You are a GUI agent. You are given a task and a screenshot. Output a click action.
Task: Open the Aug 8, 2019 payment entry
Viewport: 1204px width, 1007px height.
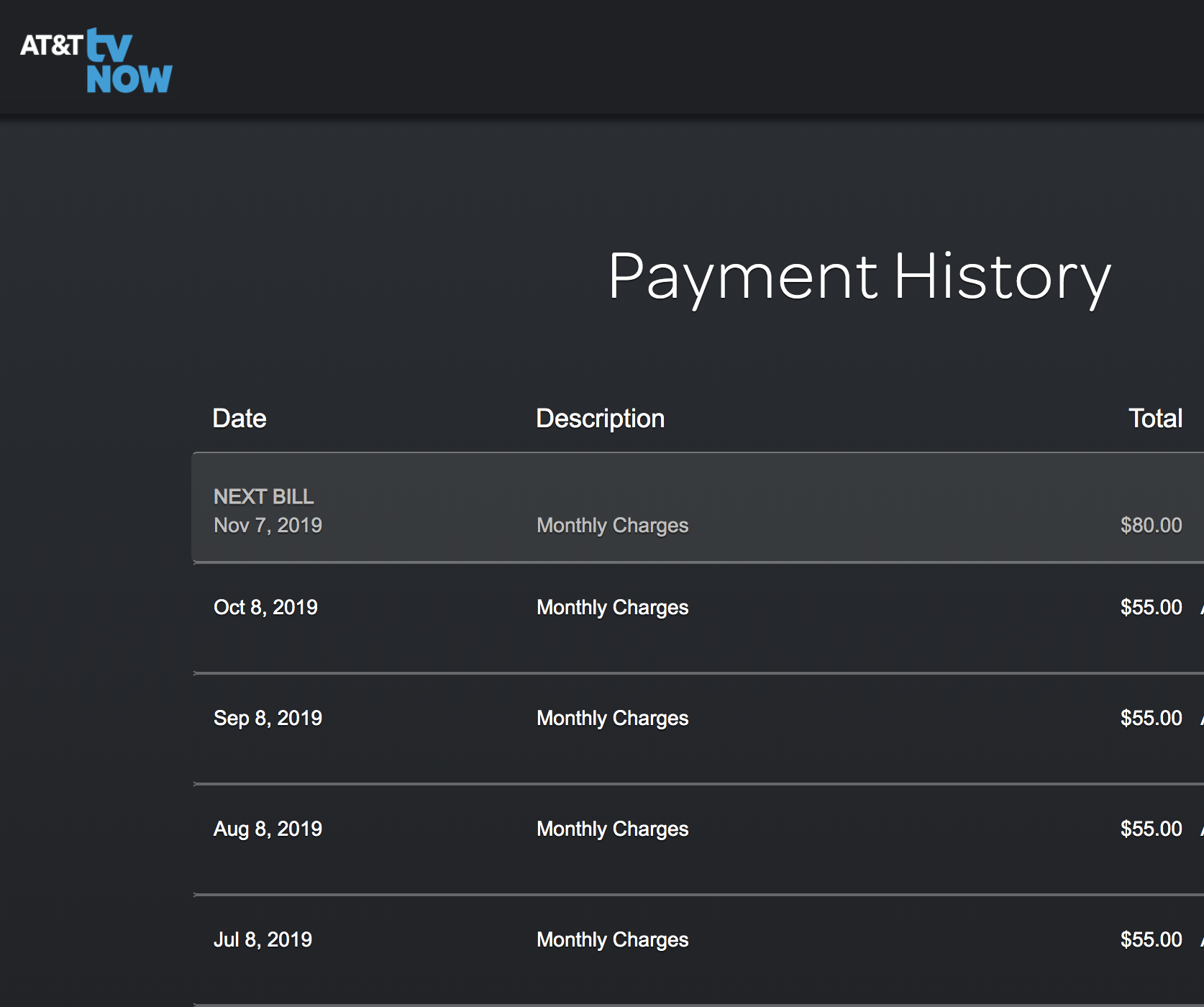(268, 829)
